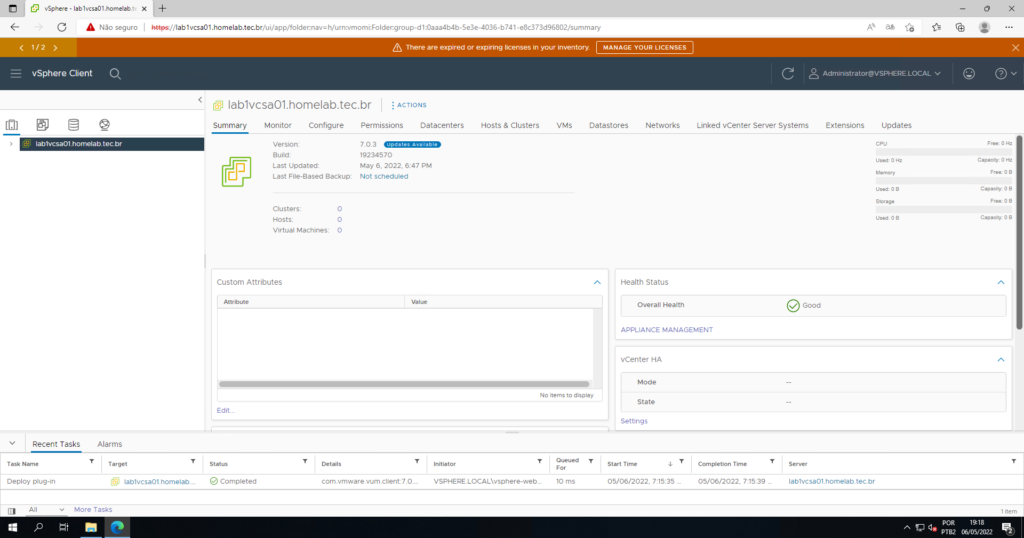
Task: Click the Virtual Machines count link
Action: pos(340,230)
